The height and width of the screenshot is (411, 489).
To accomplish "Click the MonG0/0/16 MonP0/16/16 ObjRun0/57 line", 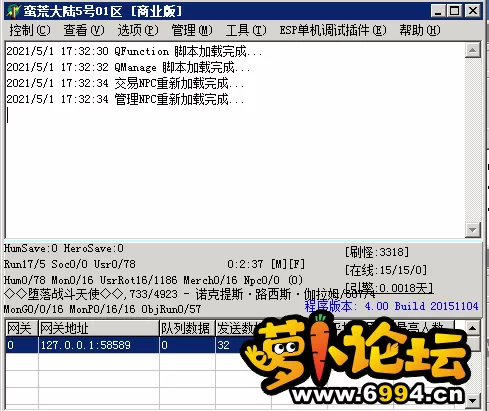I will [102, 309].
